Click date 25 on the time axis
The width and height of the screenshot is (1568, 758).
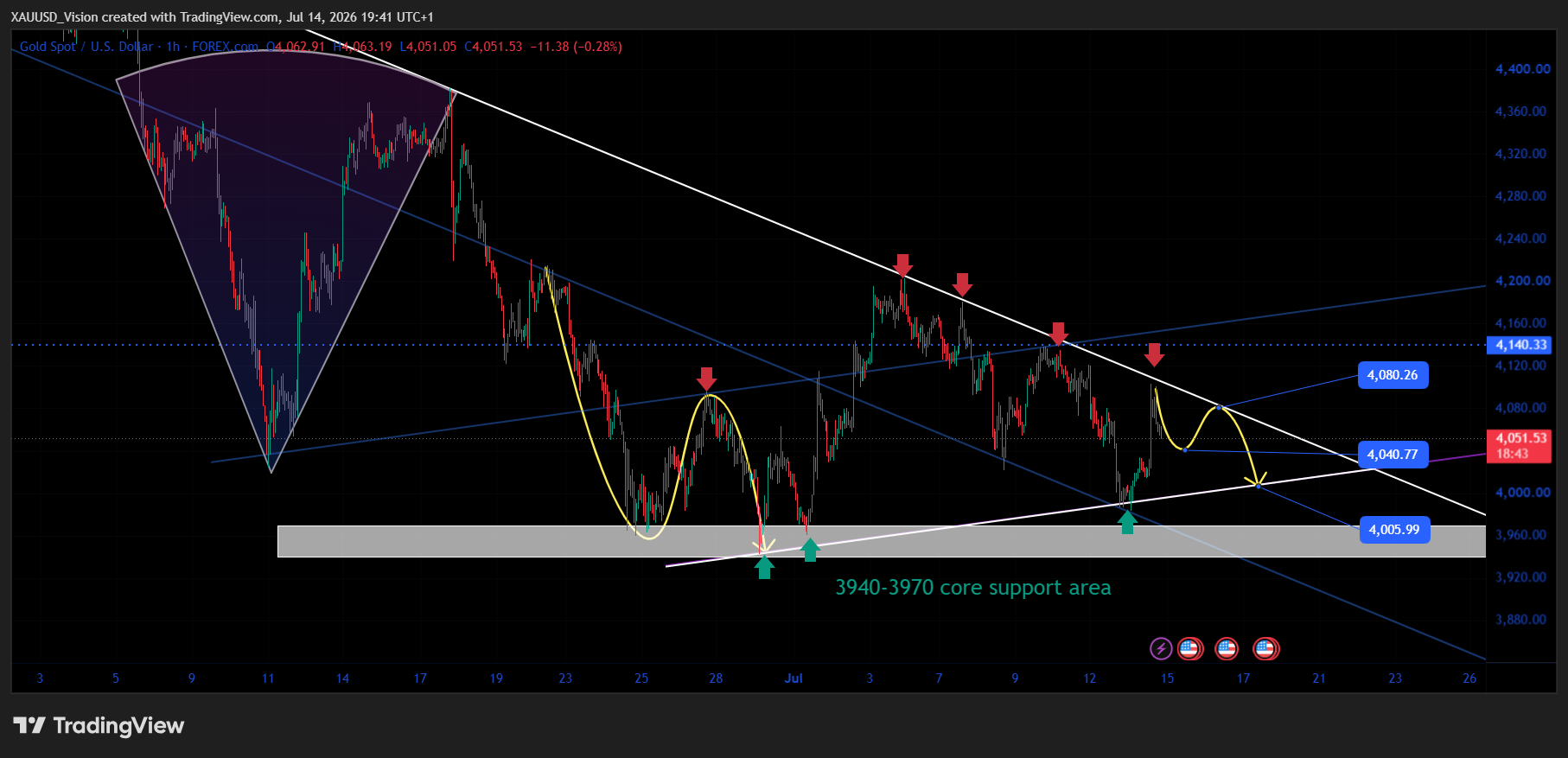tap(641, 678)
